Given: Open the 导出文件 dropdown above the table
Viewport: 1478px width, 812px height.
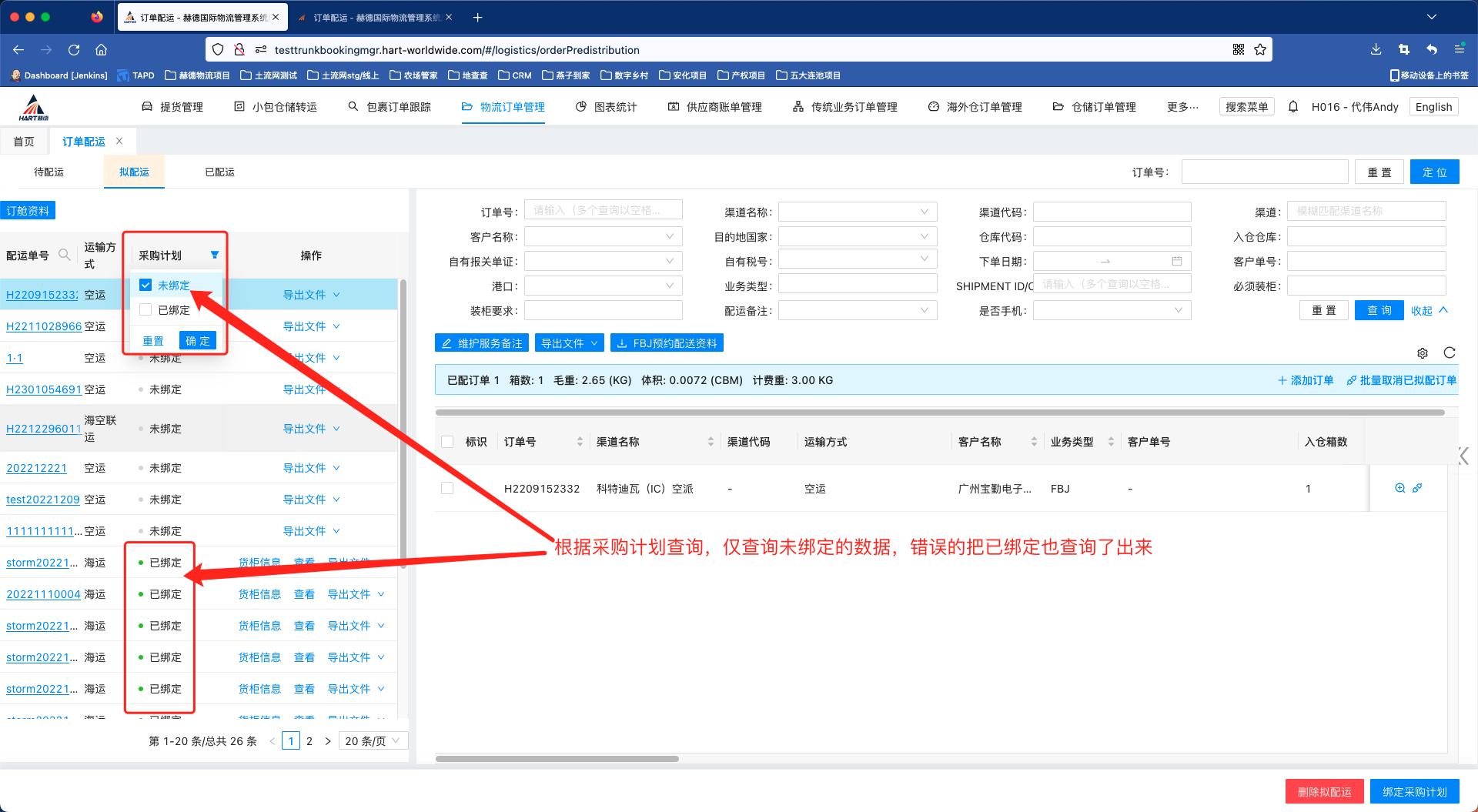Looking at the screenshot, I should coord(569,343).
